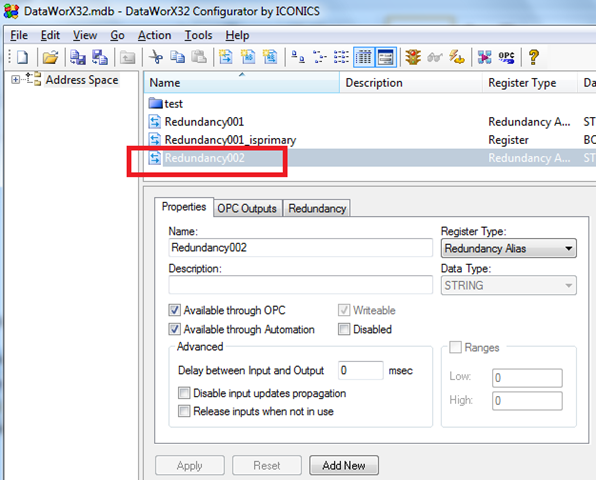The height and width of the screenshot is (480, 596).
Task: Click the middle new item toolbar icon
Action: [x=248, y=57]
